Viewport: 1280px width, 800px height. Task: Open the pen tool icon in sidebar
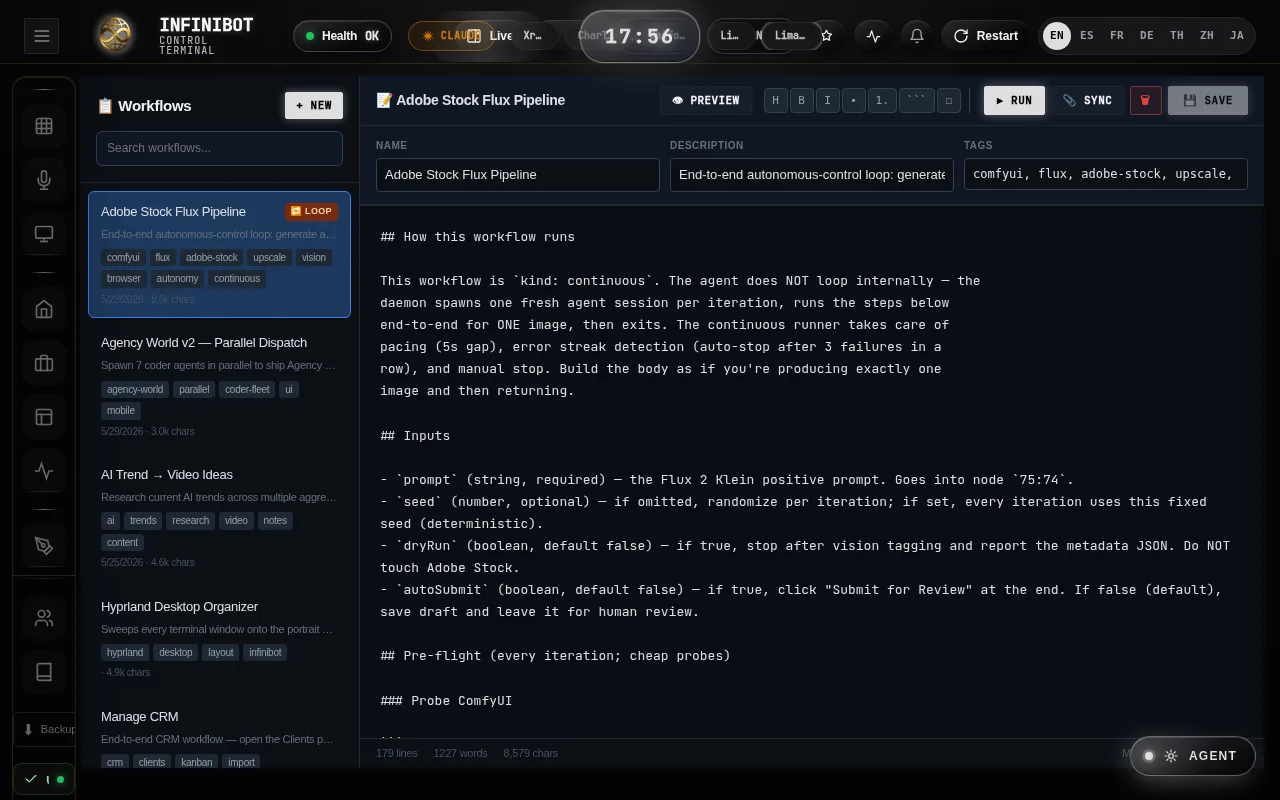[x=44, y=545]
